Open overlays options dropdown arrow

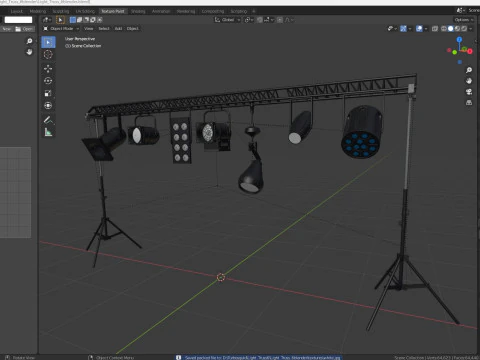point(426,29)
